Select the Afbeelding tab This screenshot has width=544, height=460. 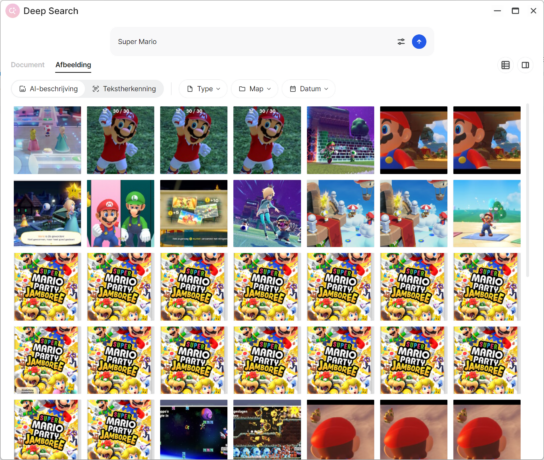point(73,65)
